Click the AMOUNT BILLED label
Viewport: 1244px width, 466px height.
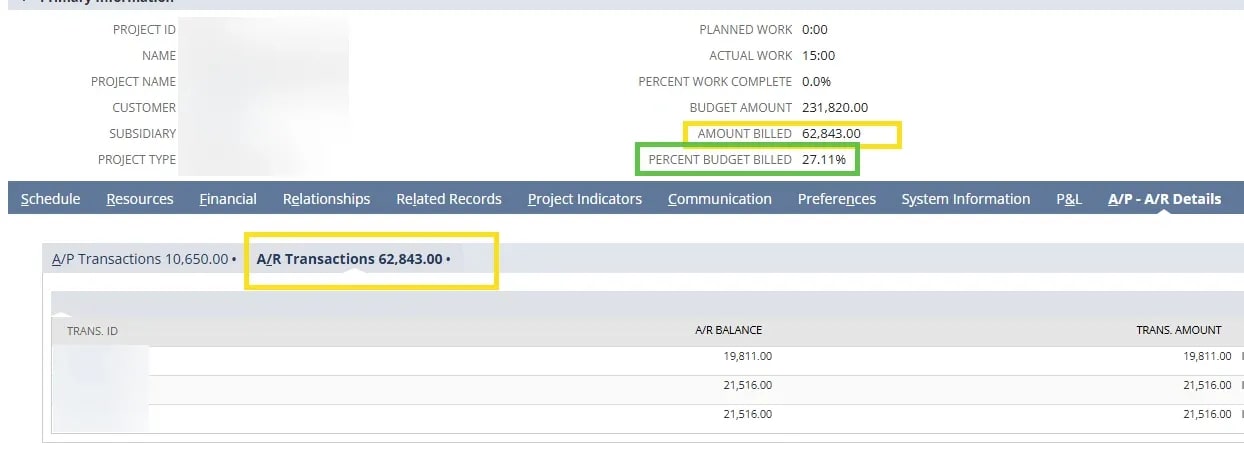coord(744,133)
